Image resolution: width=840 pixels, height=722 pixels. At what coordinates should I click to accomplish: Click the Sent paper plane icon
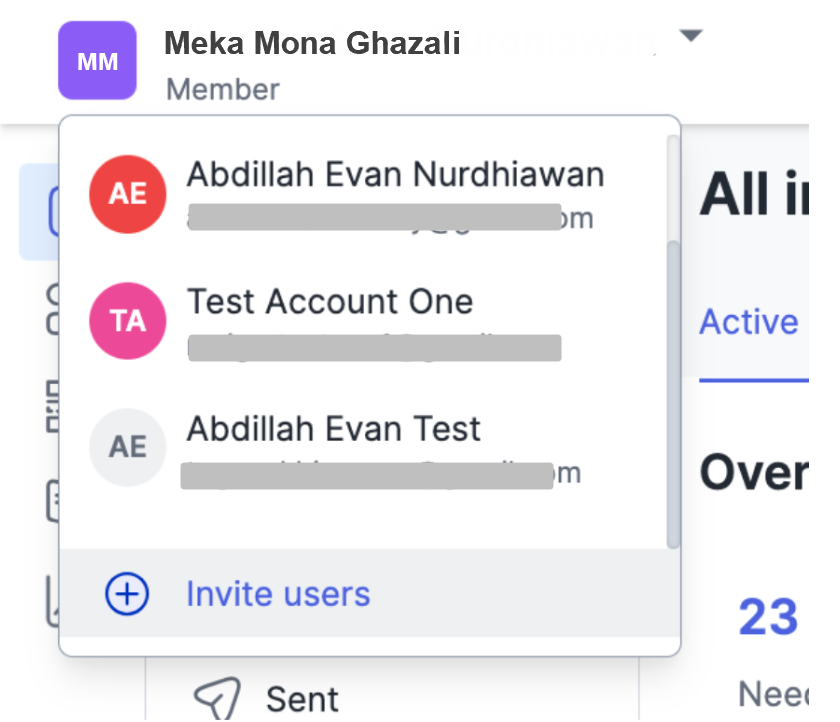[x=213, y=697]
